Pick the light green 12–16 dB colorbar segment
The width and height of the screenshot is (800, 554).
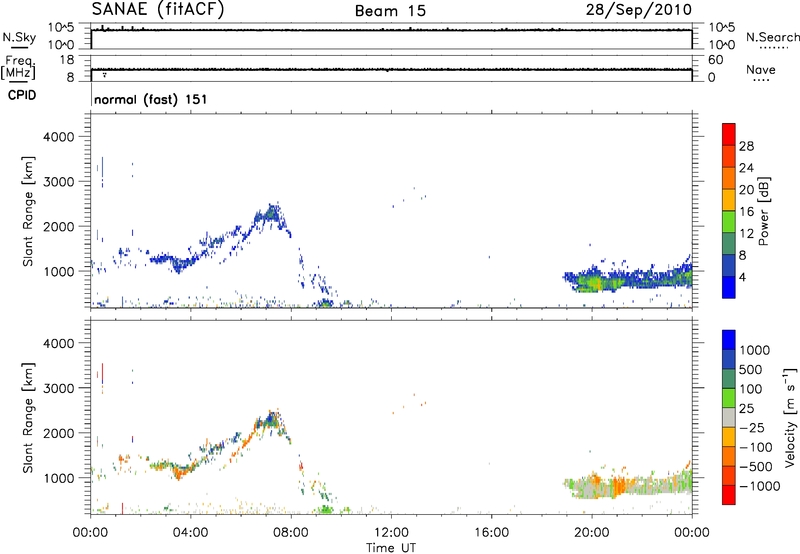coord(729,222)
